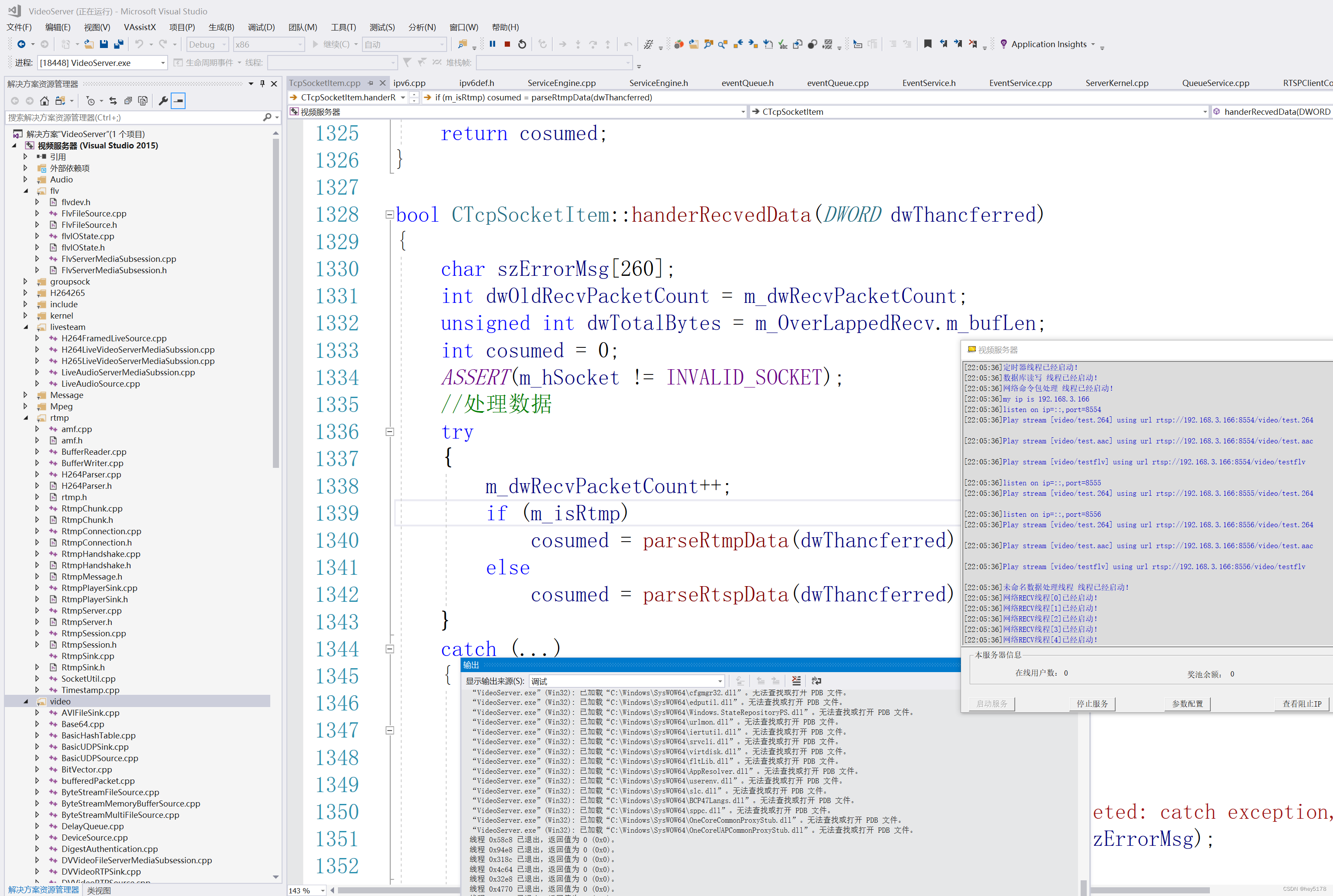Click the Solution Explorer vertical scrollbar
This screenshot has height=896, width=1333.
pos(276,303)
